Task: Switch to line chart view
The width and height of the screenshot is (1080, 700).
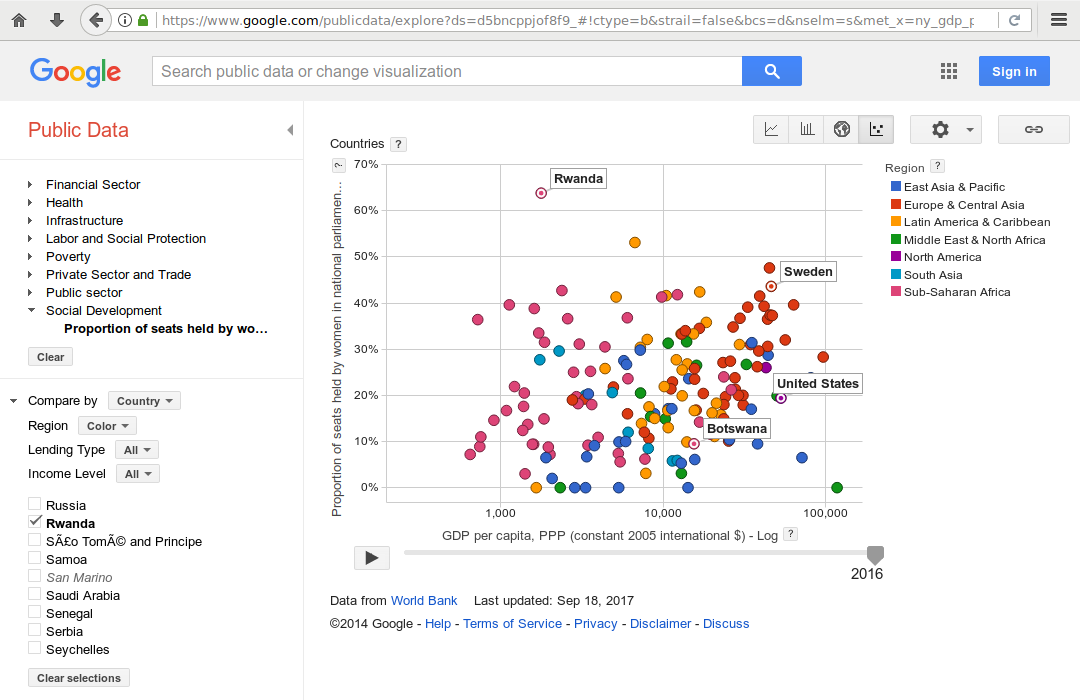Action: coord(771,130)
